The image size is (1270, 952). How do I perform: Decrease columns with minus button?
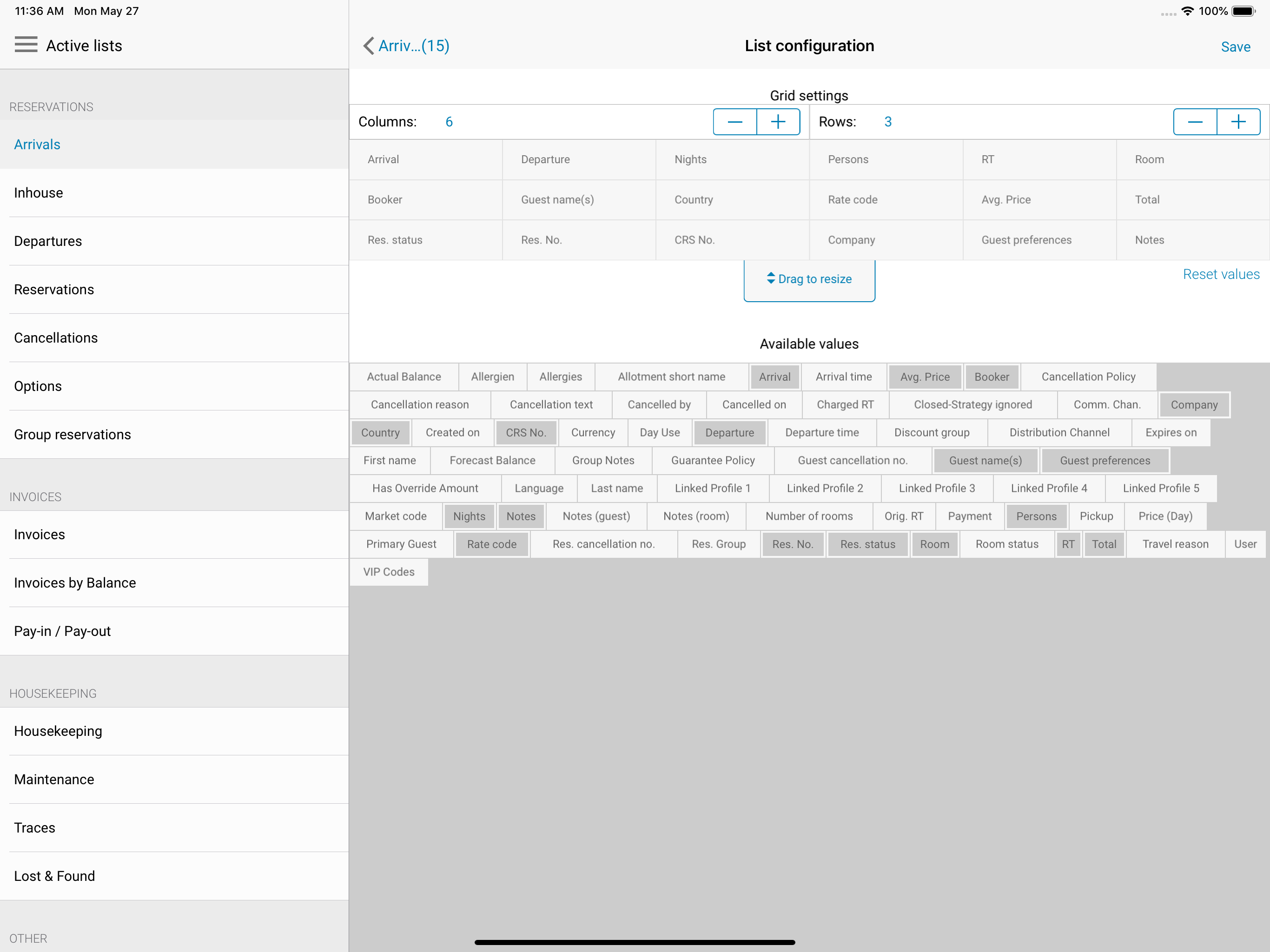[x=734, y=122]
